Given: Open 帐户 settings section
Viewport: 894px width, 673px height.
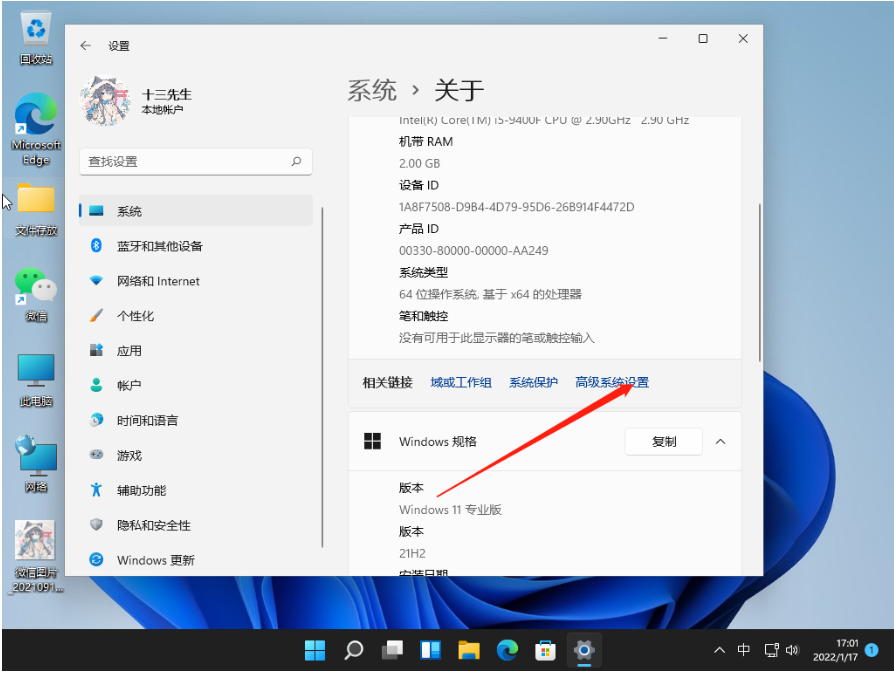Looking at the screenshot, I should pos(129,386).
